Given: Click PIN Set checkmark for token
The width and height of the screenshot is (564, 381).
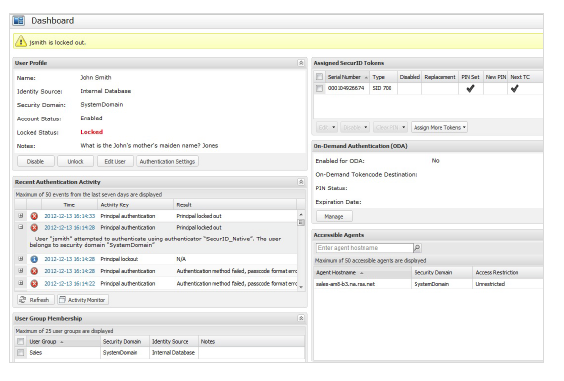Looking at the screenshot, I should (470, 88).
